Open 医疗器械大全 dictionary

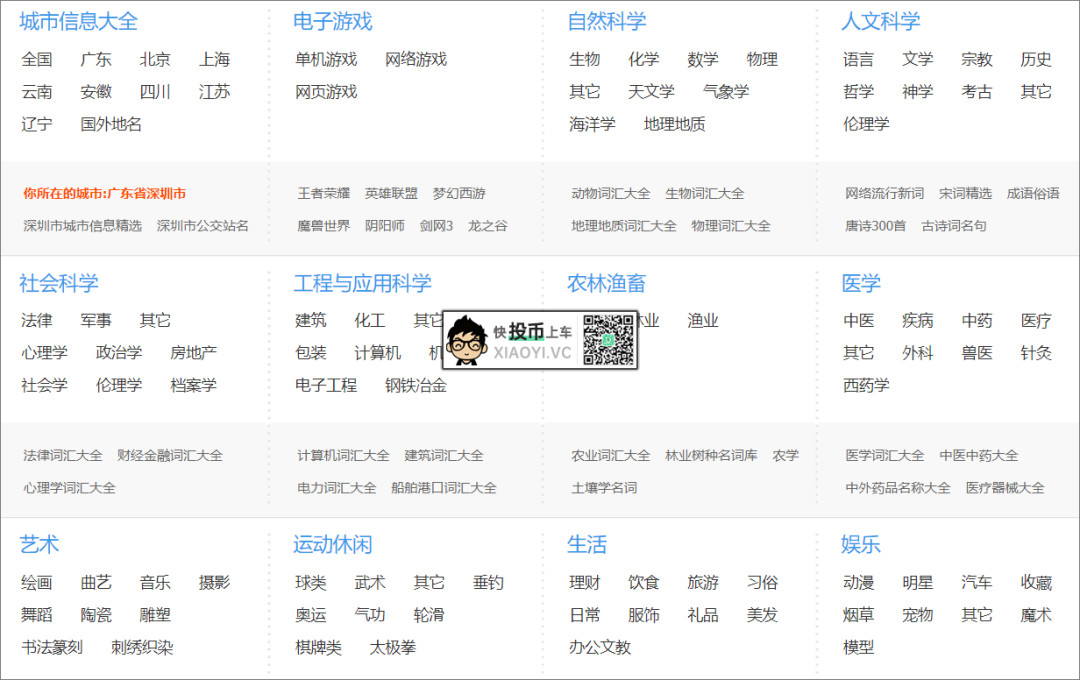[1005, 488]
